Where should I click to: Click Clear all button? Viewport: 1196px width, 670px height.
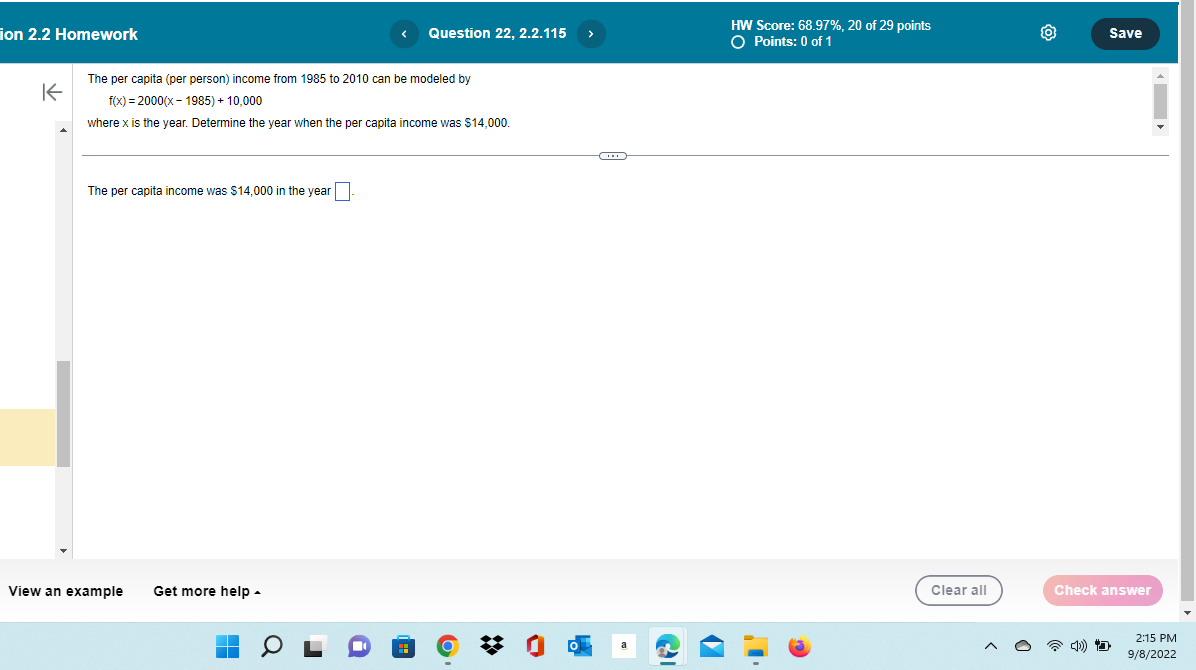pyautogui.click(x=959, y=591)
